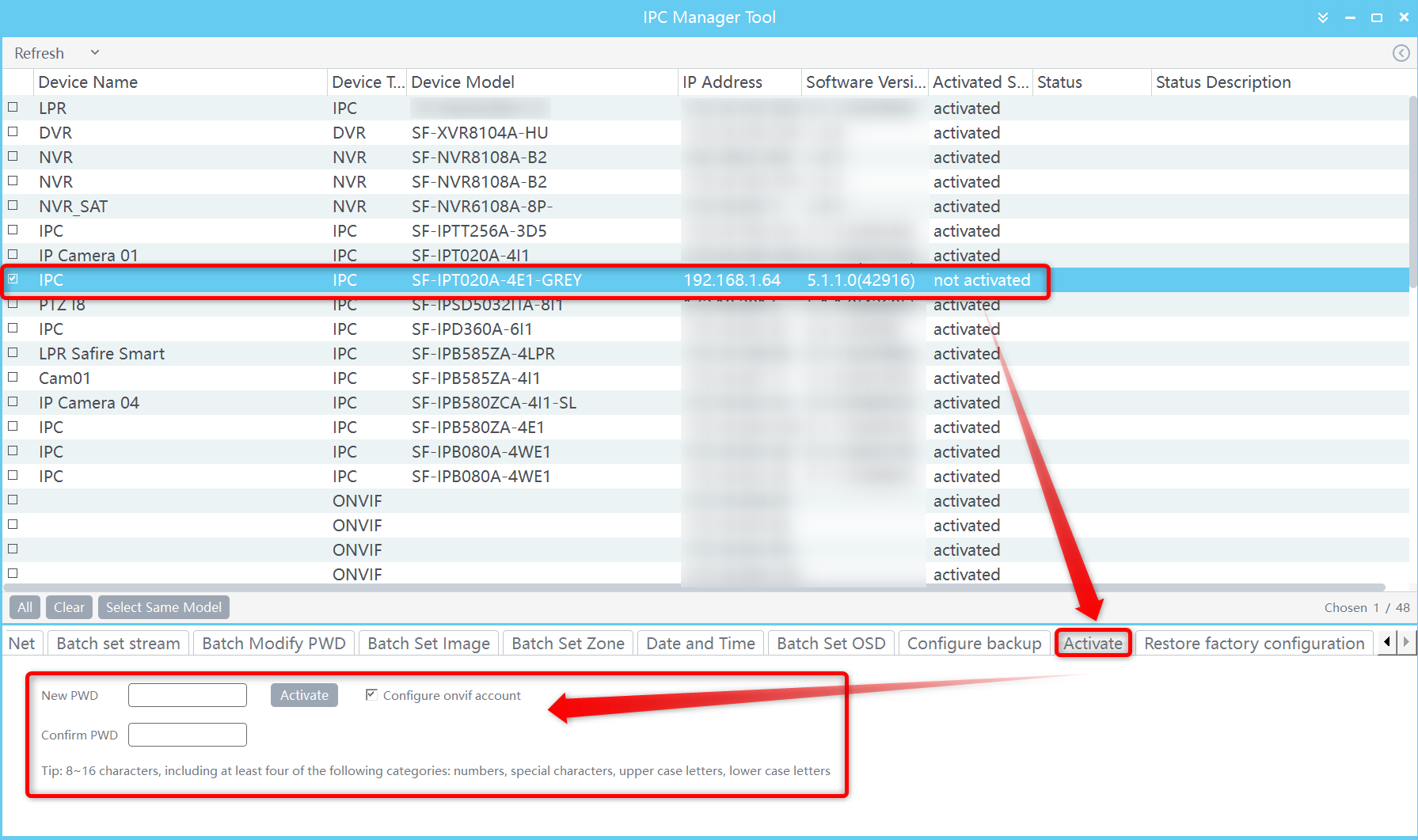Click the Select Same Model button

tap(163, 607)
